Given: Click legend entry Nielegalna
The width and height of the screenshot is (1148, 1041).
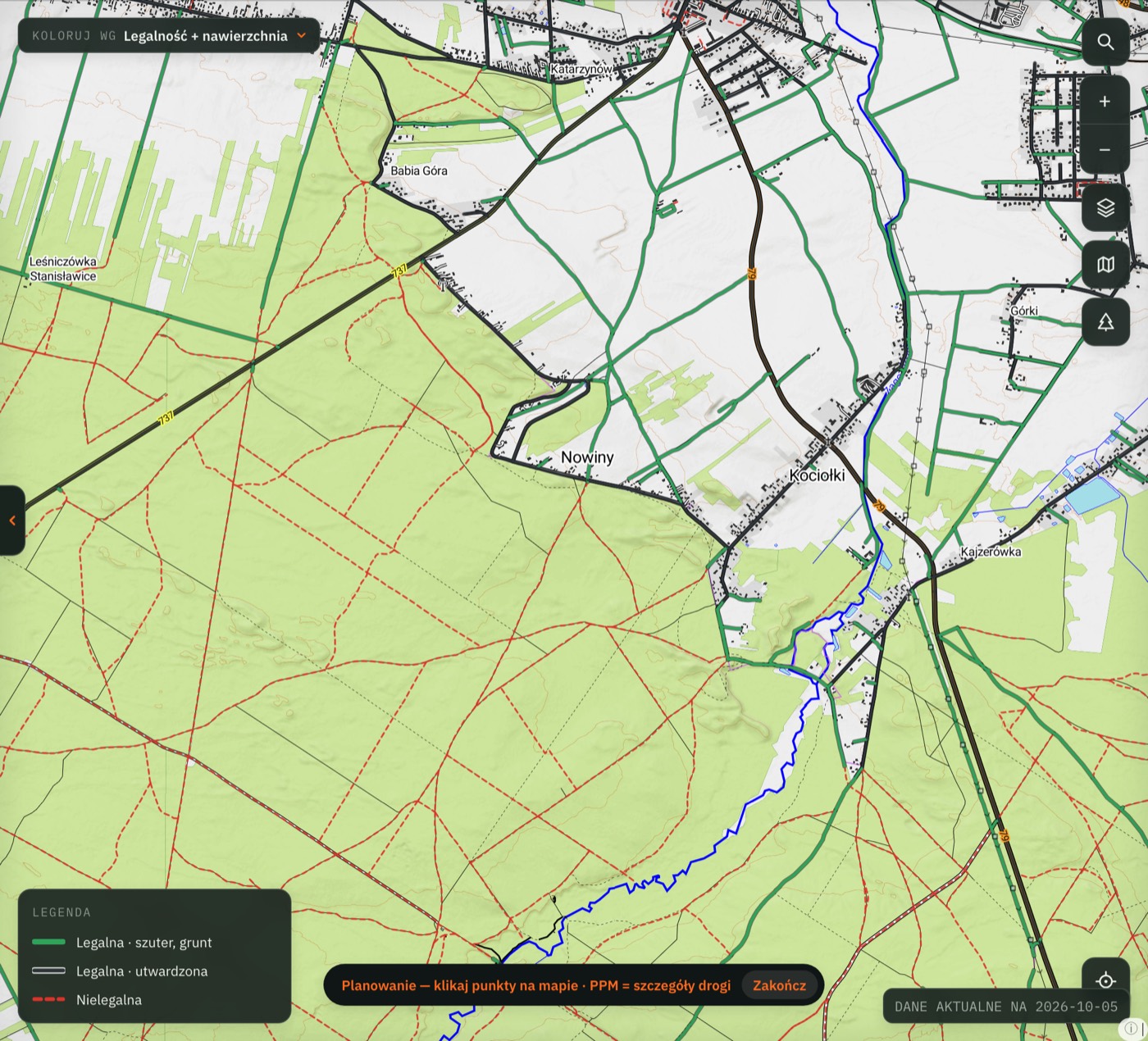Looking at the screenshot, I should pyautogui.click(x=109, y=1000).
